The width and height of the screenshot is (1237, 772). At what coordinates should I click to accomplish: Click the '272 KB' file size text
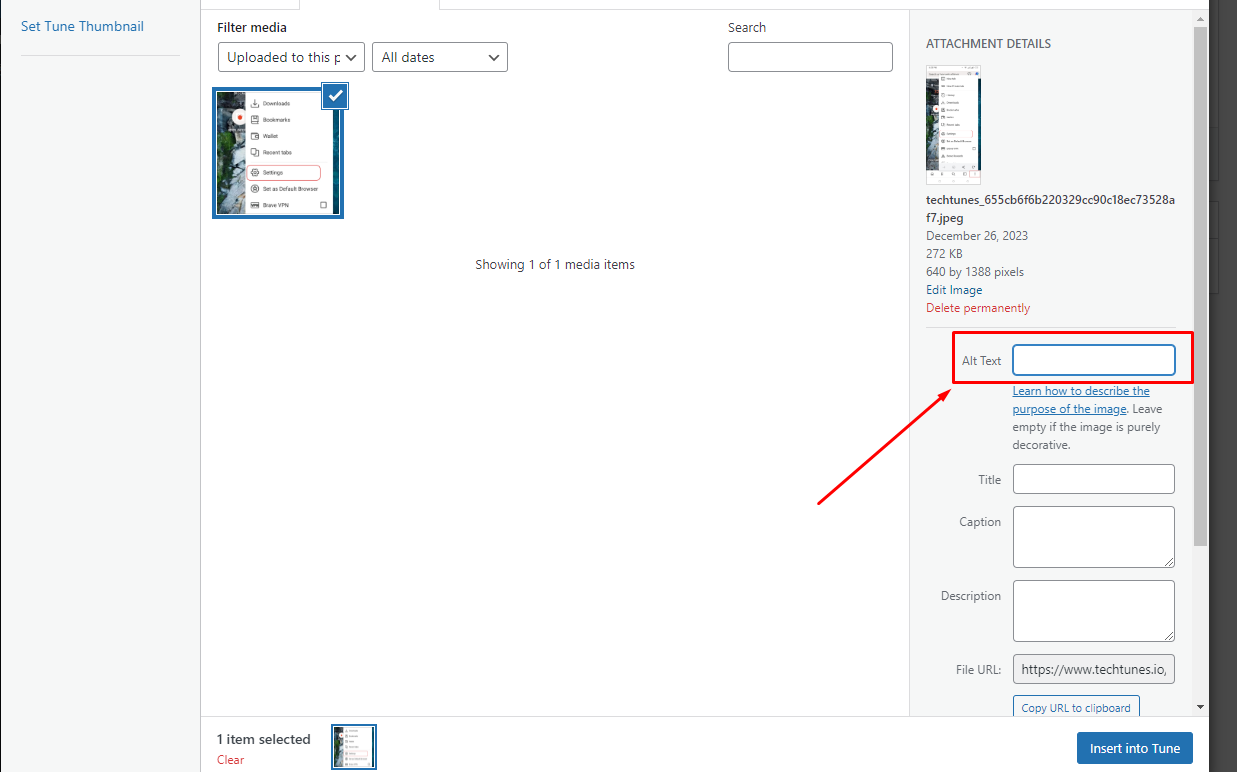[x=944, y=254]
